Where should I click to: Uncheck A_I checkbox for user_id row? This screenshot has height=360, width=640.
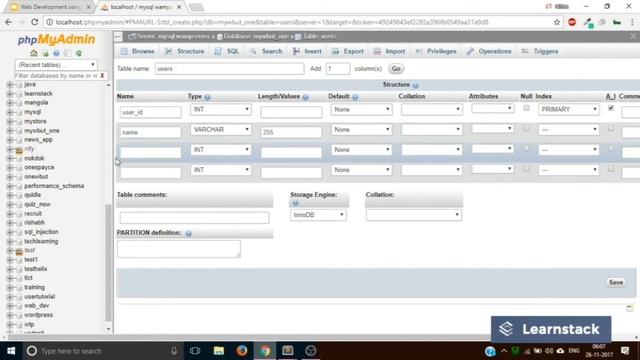[611, 108]
